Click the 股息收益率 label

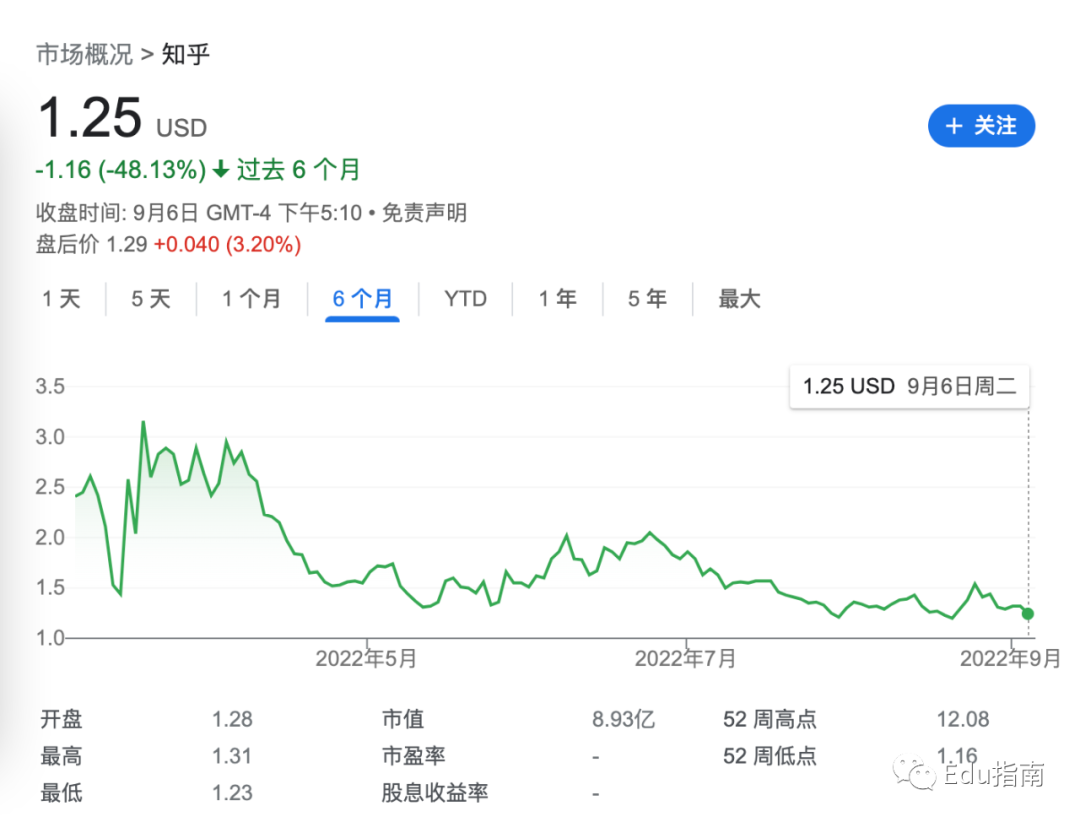click(435, 792)
